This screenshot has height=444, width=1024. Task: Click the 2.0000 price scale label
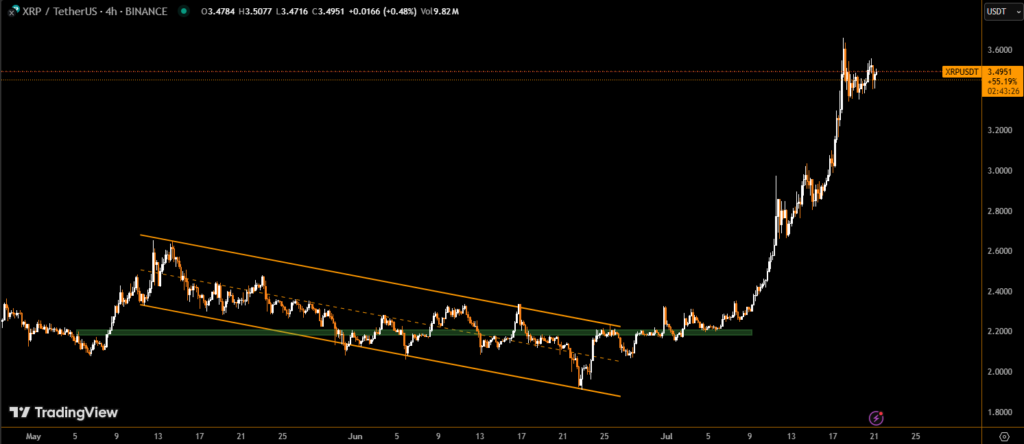(x=1001, y=372)
